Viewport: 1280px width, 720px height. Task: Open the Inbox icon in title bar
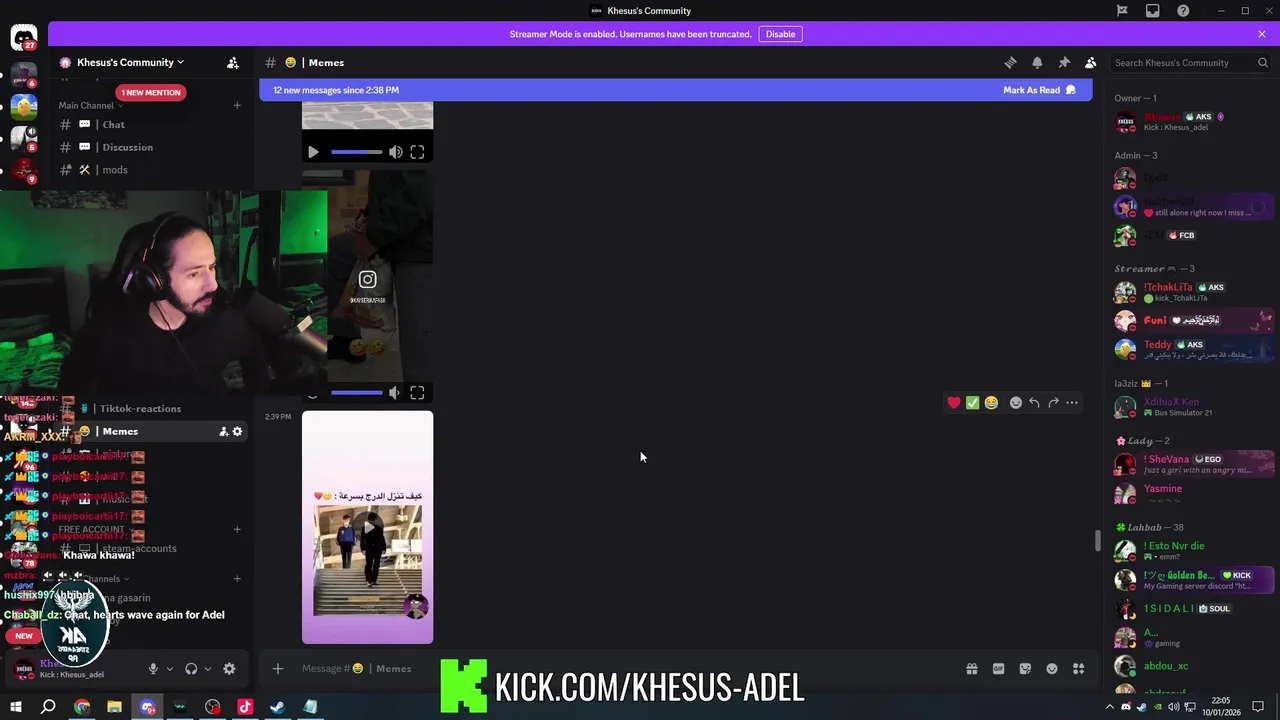(x=1152, y=11)
